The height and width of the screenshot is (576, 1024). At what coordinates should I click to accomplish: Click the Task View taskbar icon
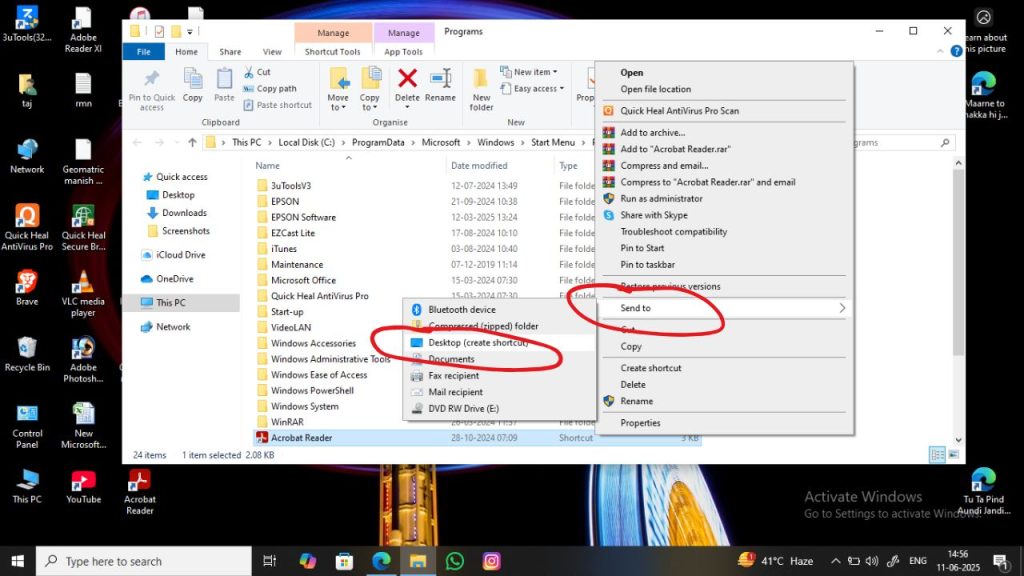click(x=269, y=561)
